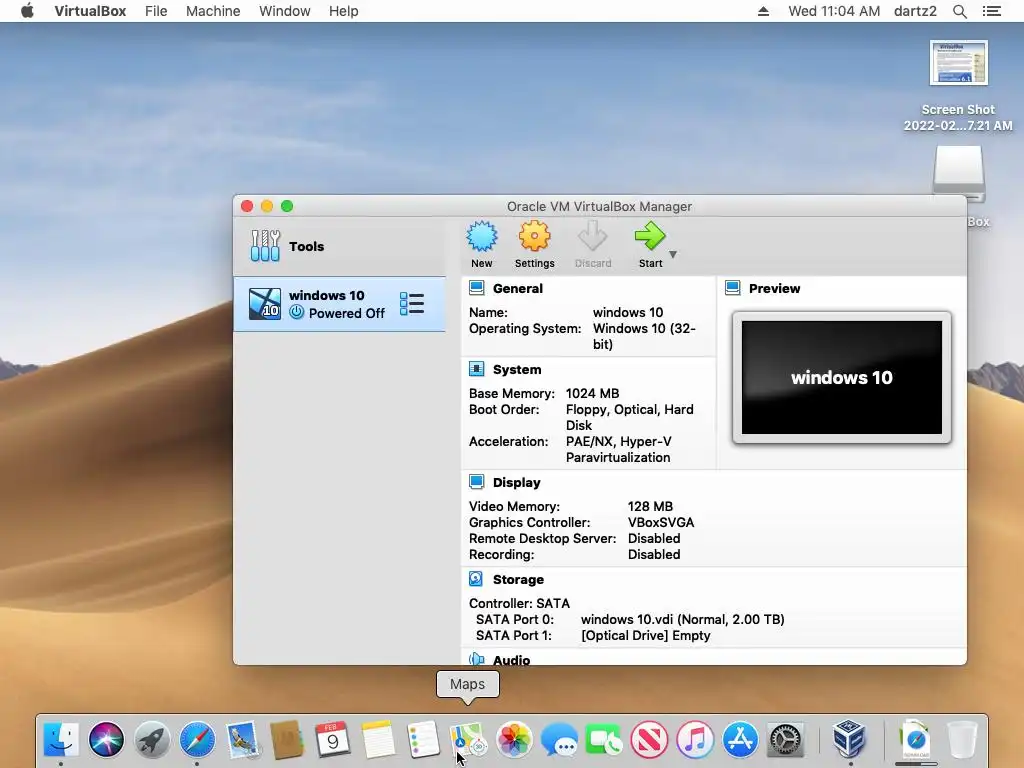Viewport: 1024px width, 768px height.
Task: Click the Display section header
Action: [517, 483]
